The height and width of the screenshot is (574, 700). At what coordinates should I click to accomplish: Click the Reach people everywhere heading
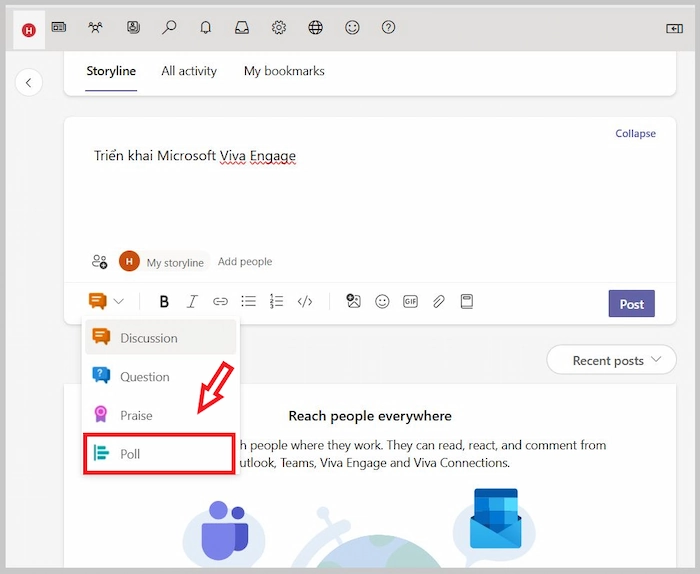(370, 416)
